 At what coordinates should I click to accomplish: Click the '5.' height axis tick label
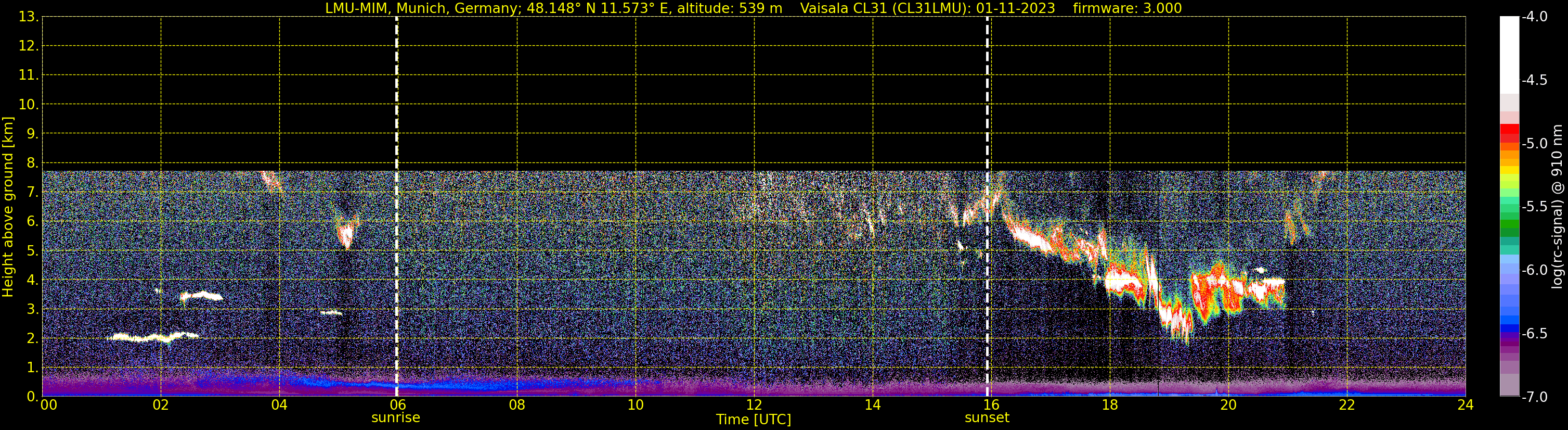point(32,251)
